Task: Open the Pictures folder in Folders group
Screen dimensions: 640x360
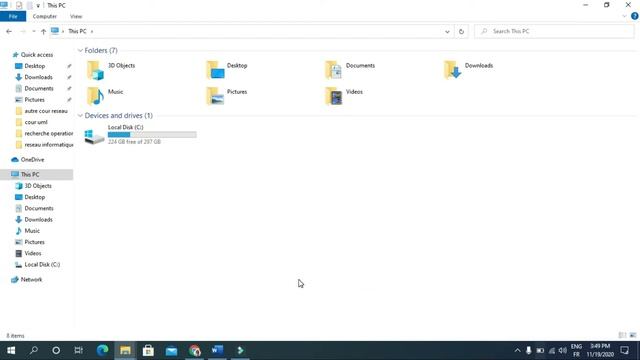Action: tap(215, 96)
